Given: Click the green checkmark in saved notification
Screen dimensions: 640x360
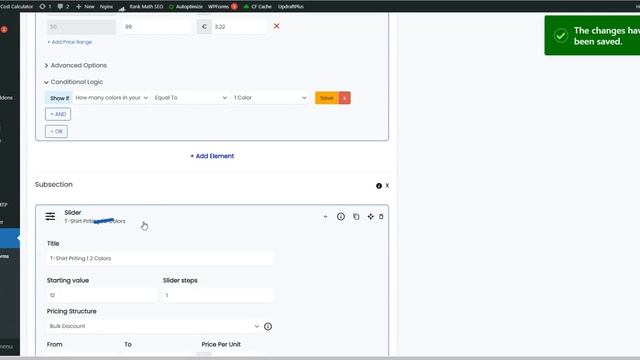Looking at the screenshot, I should click(x=561, y=36).
